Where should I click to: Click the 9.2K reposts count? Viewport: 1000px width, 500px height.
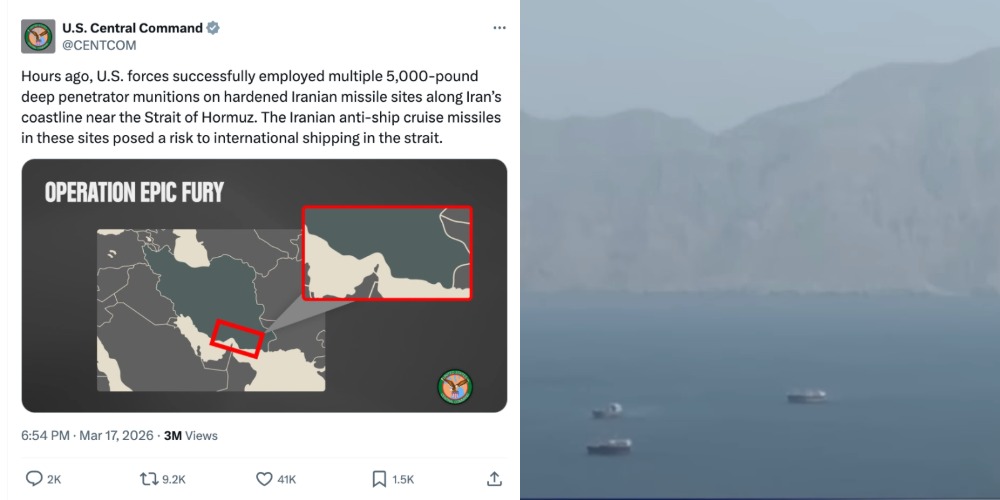coord(173,480)
